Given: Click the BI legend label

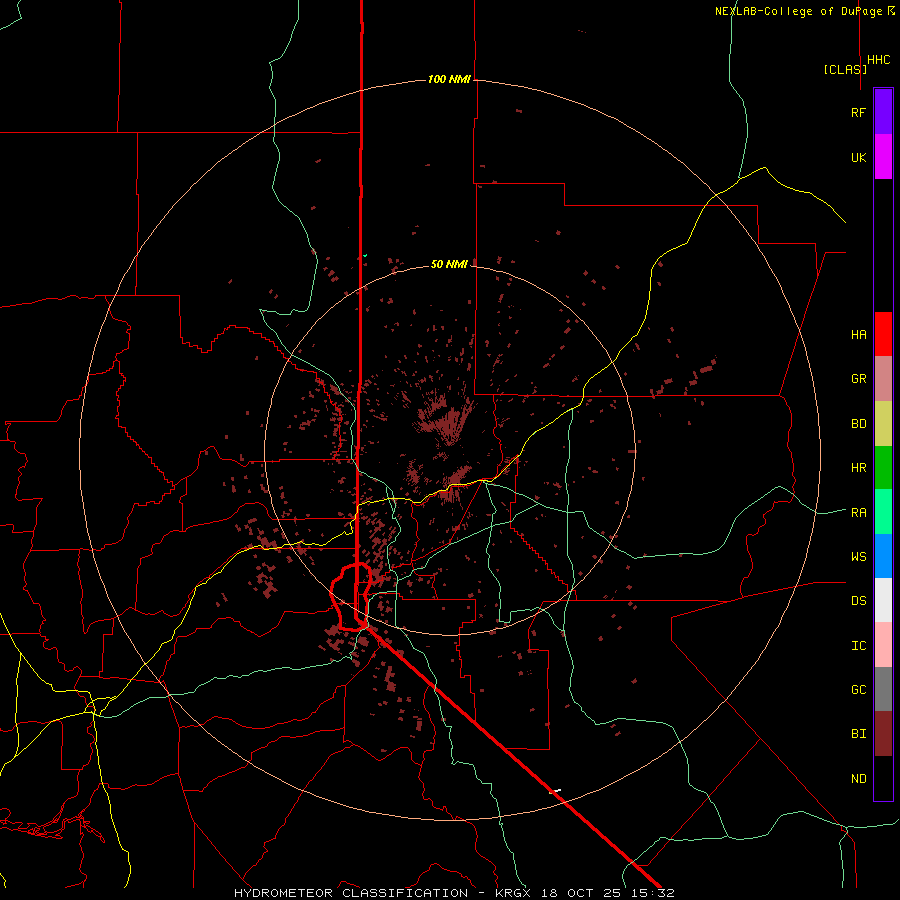Looking at the screenshot, I should [858, 734].
